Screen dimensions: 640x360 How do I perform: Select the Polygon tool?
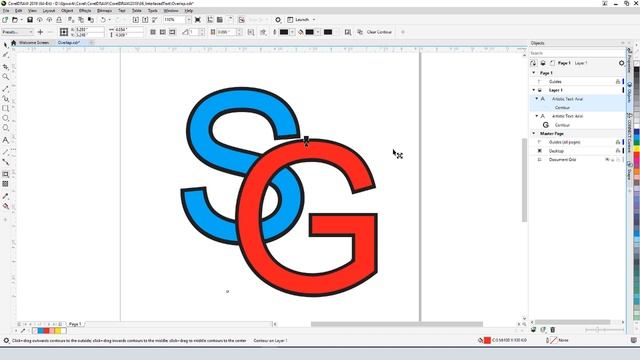5,128
